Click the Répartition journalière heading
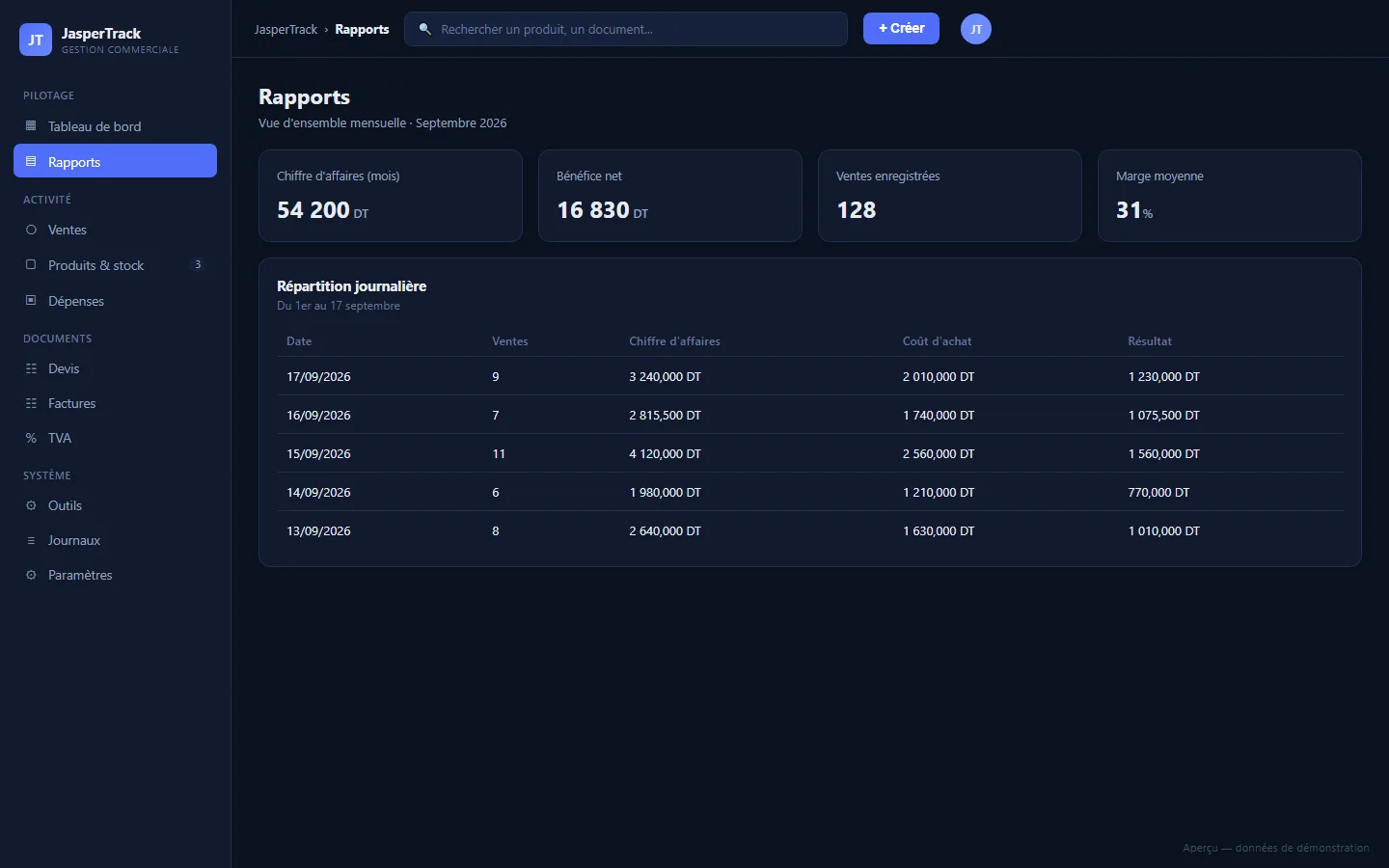Screen dimensions: 1389x868 tap(351, 286)
